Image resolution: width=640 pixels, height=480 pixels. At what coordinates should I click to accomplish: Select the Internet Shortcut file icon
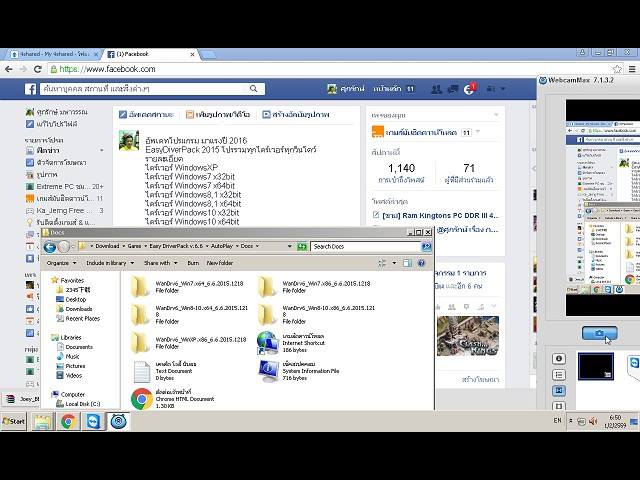pyautogui.click(x=267, y=343)
